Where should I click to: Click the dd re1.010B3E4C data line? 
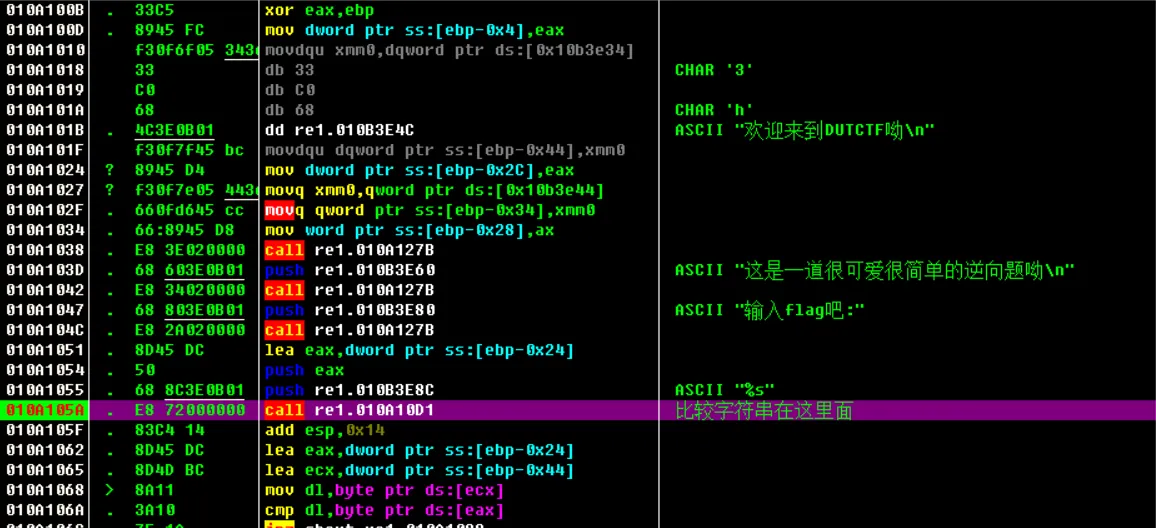click(339, 130)
